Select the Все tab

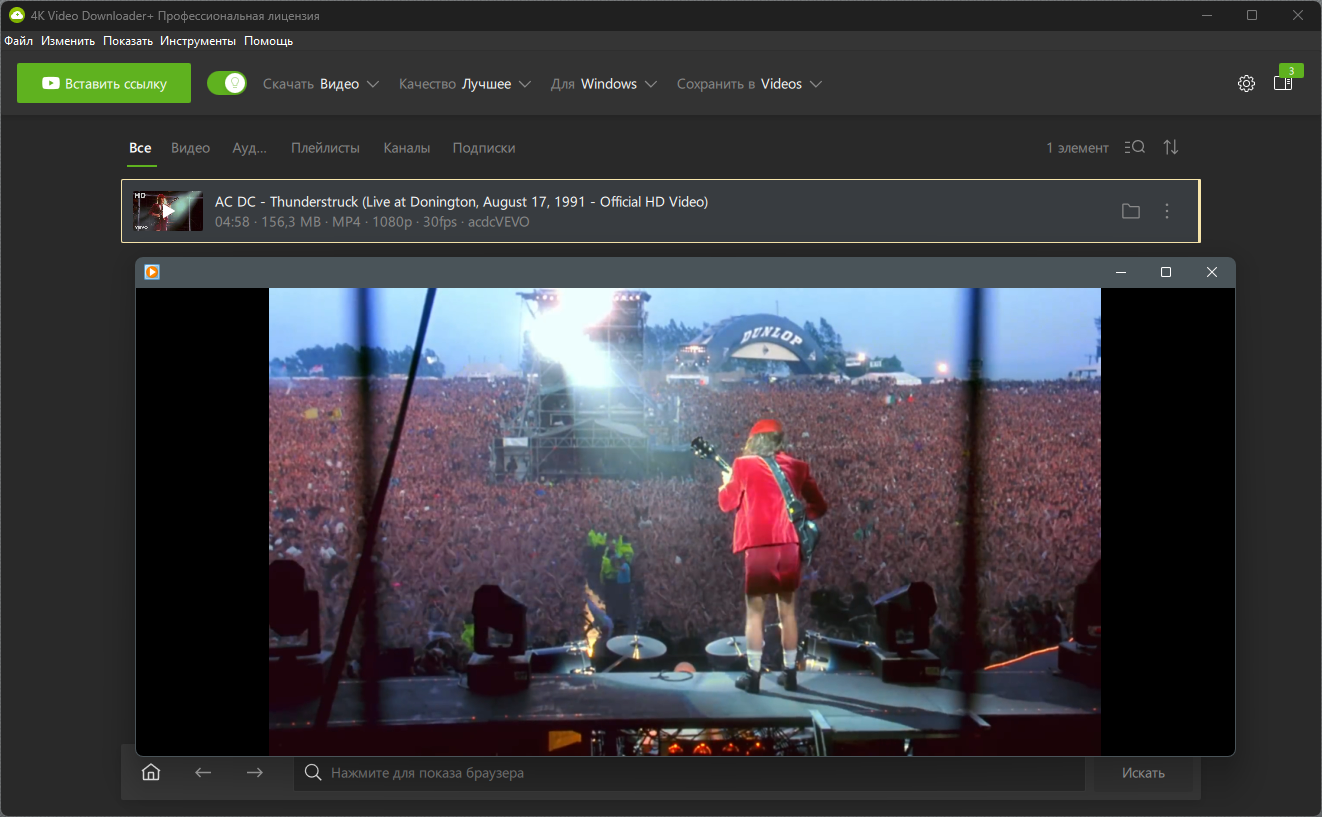coord(140,148)
